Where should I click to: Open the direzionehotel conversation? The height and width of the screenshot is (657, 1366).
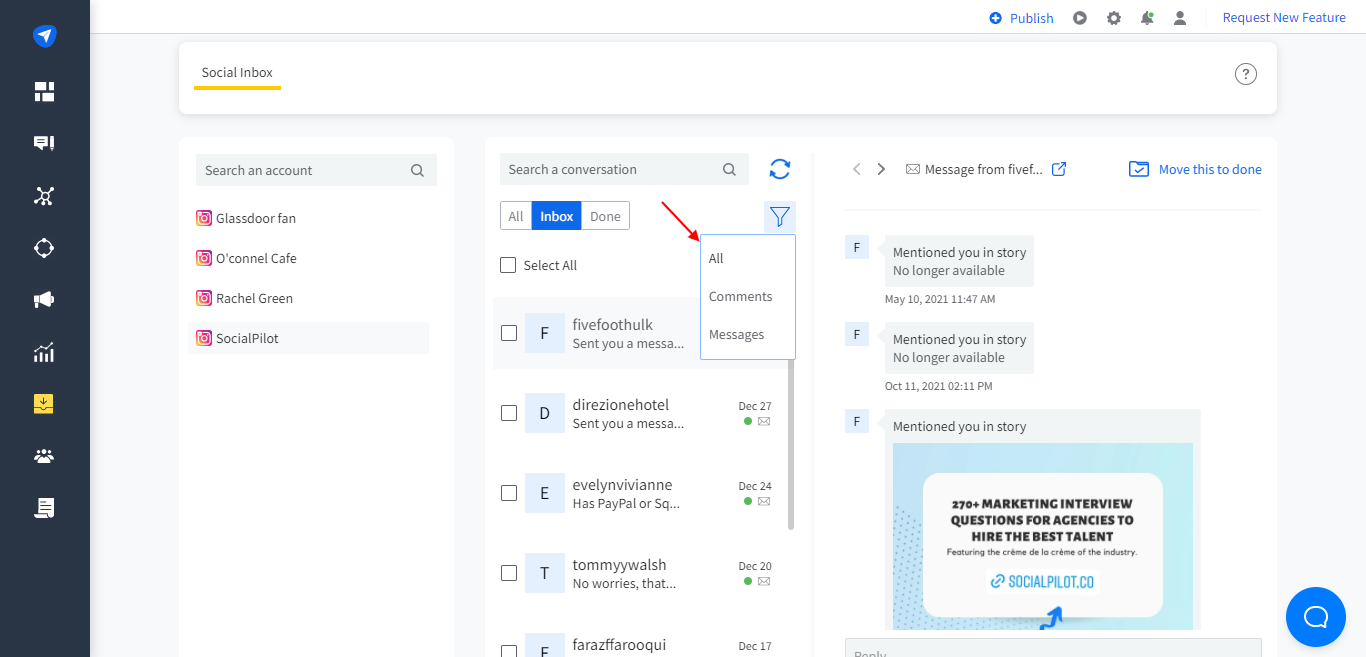pos(640,413)
